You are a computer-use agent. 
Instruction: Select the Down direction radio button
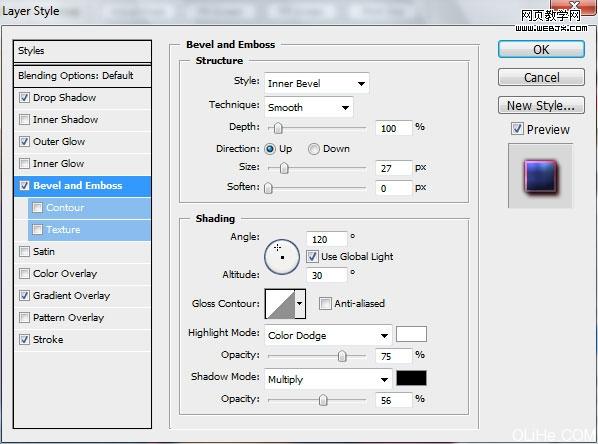(x=313, y=149)
